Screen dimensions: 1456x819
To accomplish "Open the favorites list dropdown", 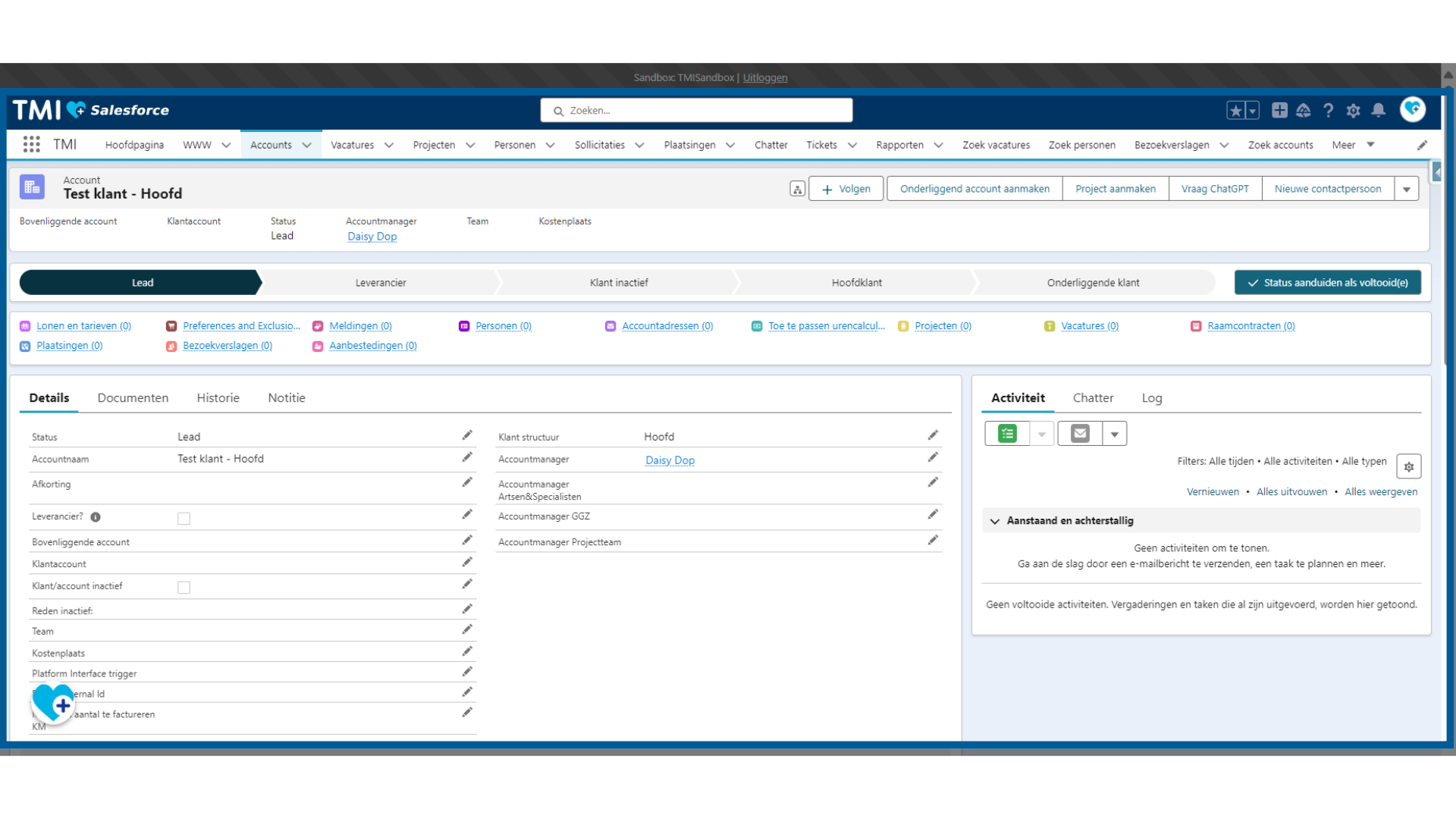I will click(x=1252, y=111).
